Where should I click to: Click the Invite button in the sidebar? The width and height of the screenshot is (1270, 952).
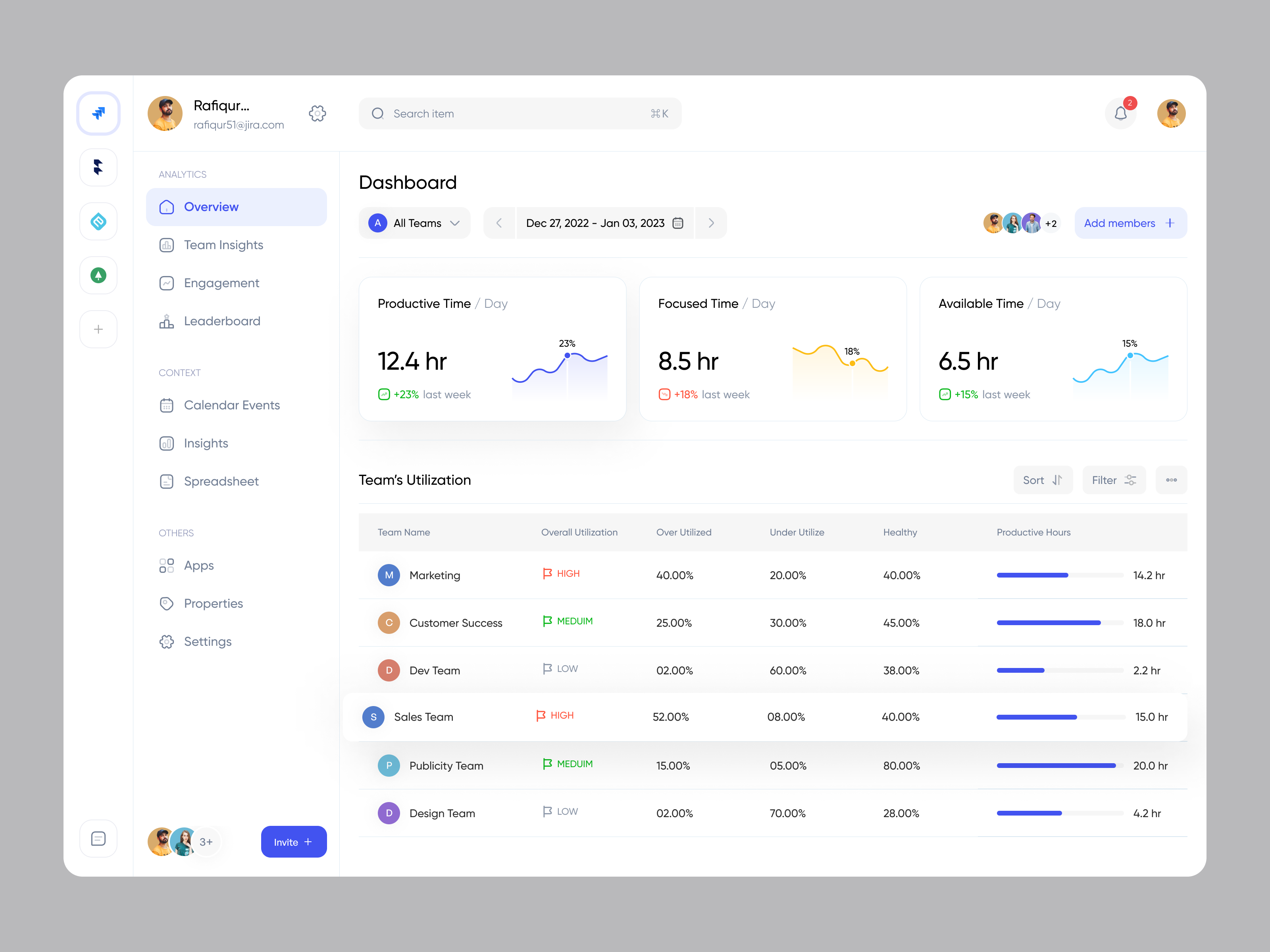point(293,841)
